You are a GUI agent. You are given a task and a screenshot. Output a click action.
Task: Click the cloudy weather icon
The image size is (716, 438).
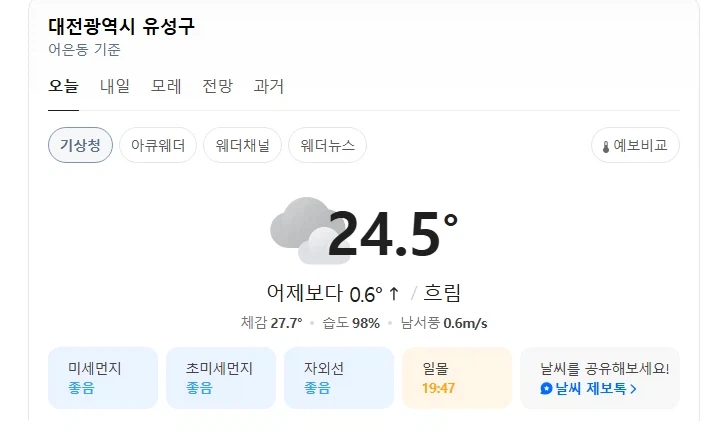click(308, 231)
